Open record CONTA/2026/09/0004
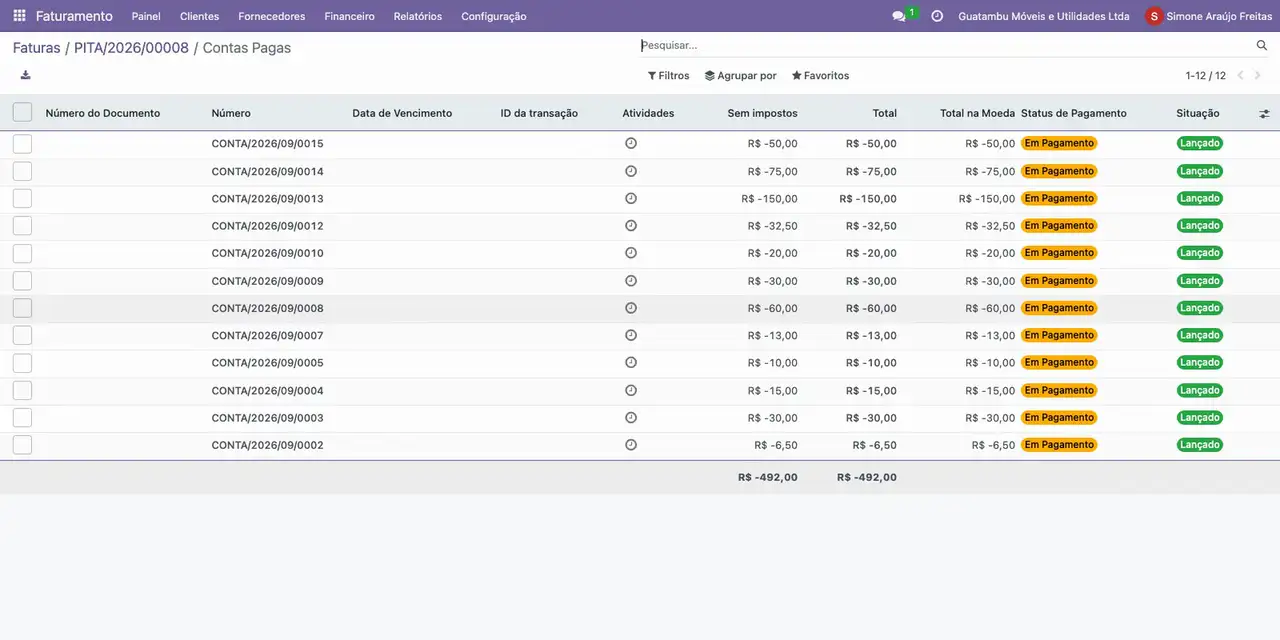1280x640 pixels. coord(267,390)
